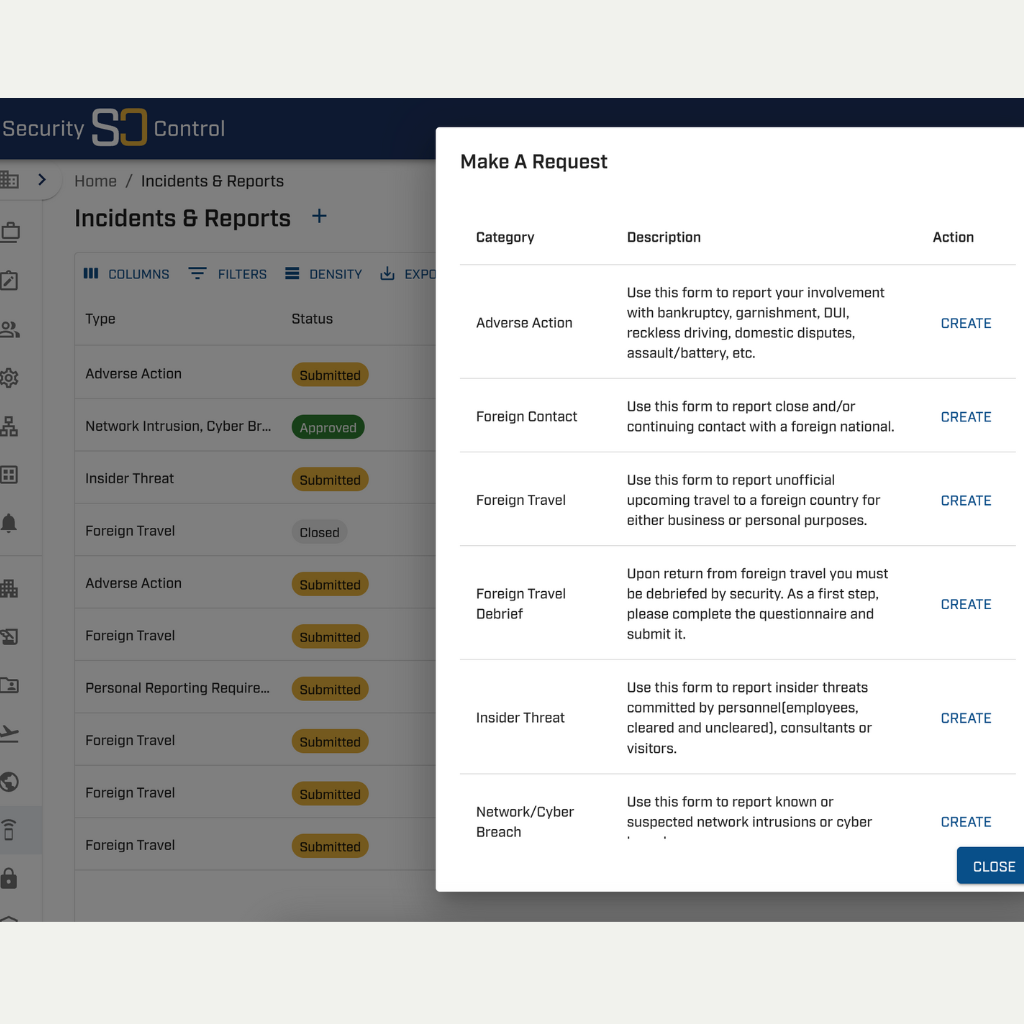1024x1024 pixels.
Task: Select the globe icon in the sidebar
Action: pyautogui.click(x=10, y=782)
